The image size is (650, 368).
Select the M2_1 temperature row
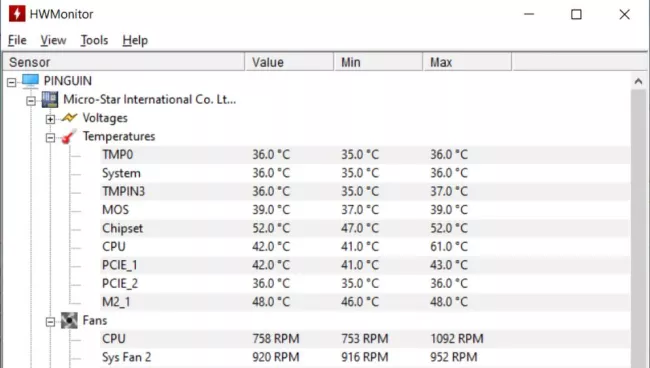[x=365, y=302]
